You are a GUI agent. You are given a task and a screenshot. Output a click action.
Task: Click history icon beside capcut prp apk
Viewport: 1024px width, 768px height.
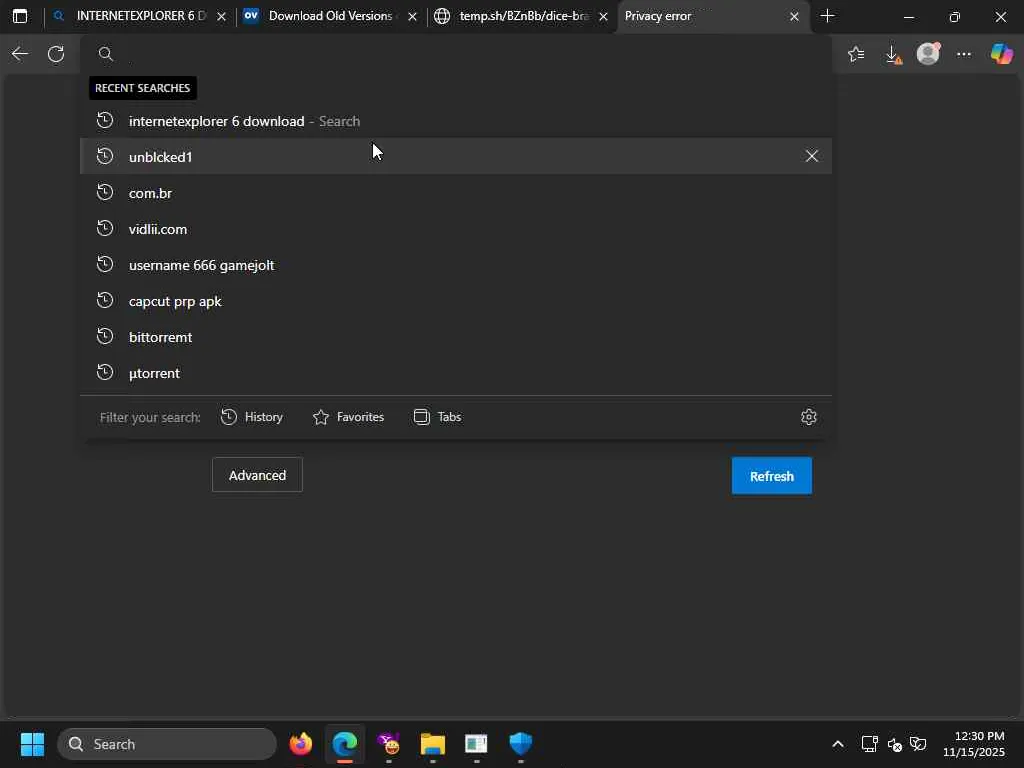point(105,300)
